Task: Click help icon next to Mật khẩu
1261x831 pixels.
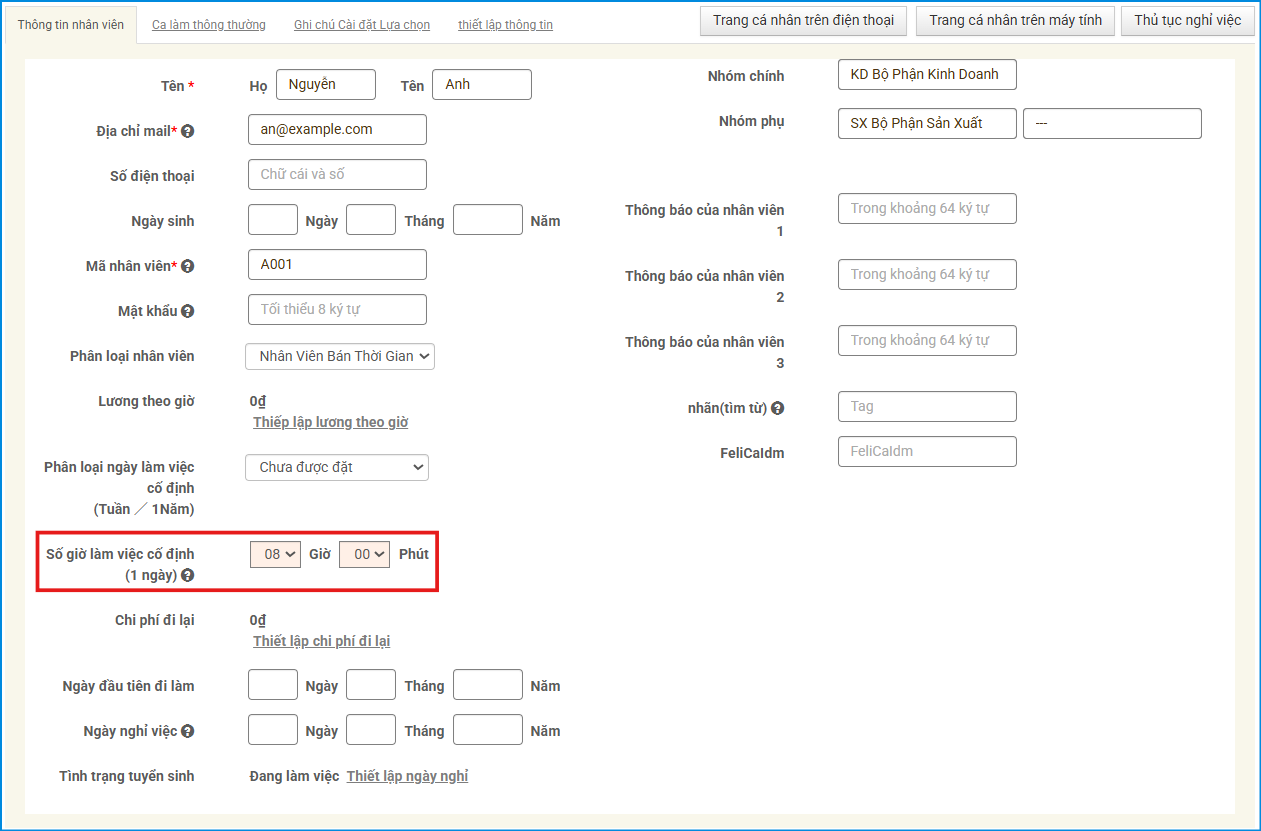Action: (187, 311)
